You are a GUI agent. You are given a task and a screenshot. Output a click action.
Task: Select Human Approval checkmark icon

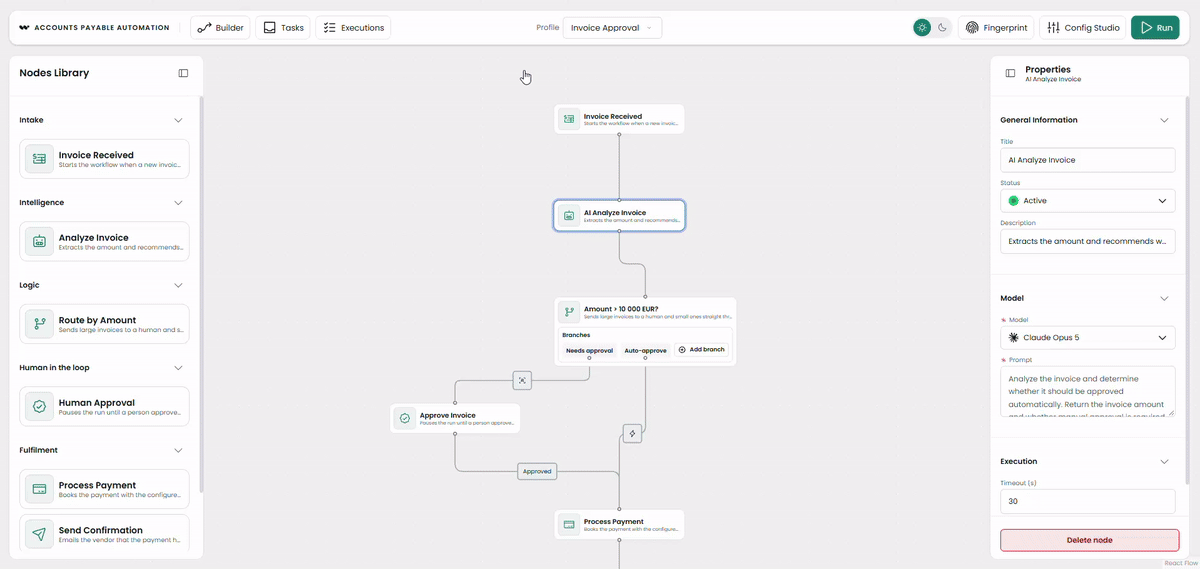point(39,407)
